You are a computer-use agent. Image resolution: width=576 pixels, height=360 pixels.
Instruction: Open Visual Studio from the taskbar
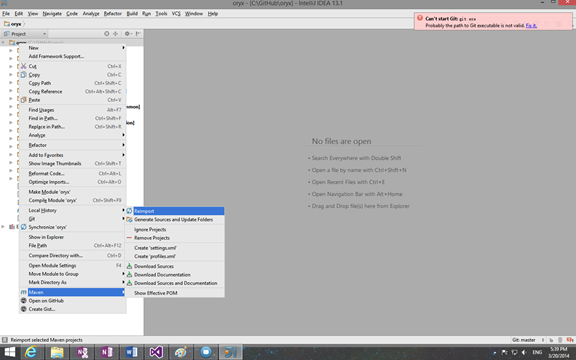(x=156, y=352)
